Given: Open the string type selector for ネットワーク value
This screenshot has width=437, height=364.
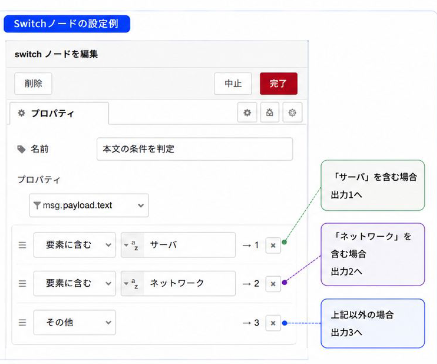Looking at the screenshot, I should (132, 284).
